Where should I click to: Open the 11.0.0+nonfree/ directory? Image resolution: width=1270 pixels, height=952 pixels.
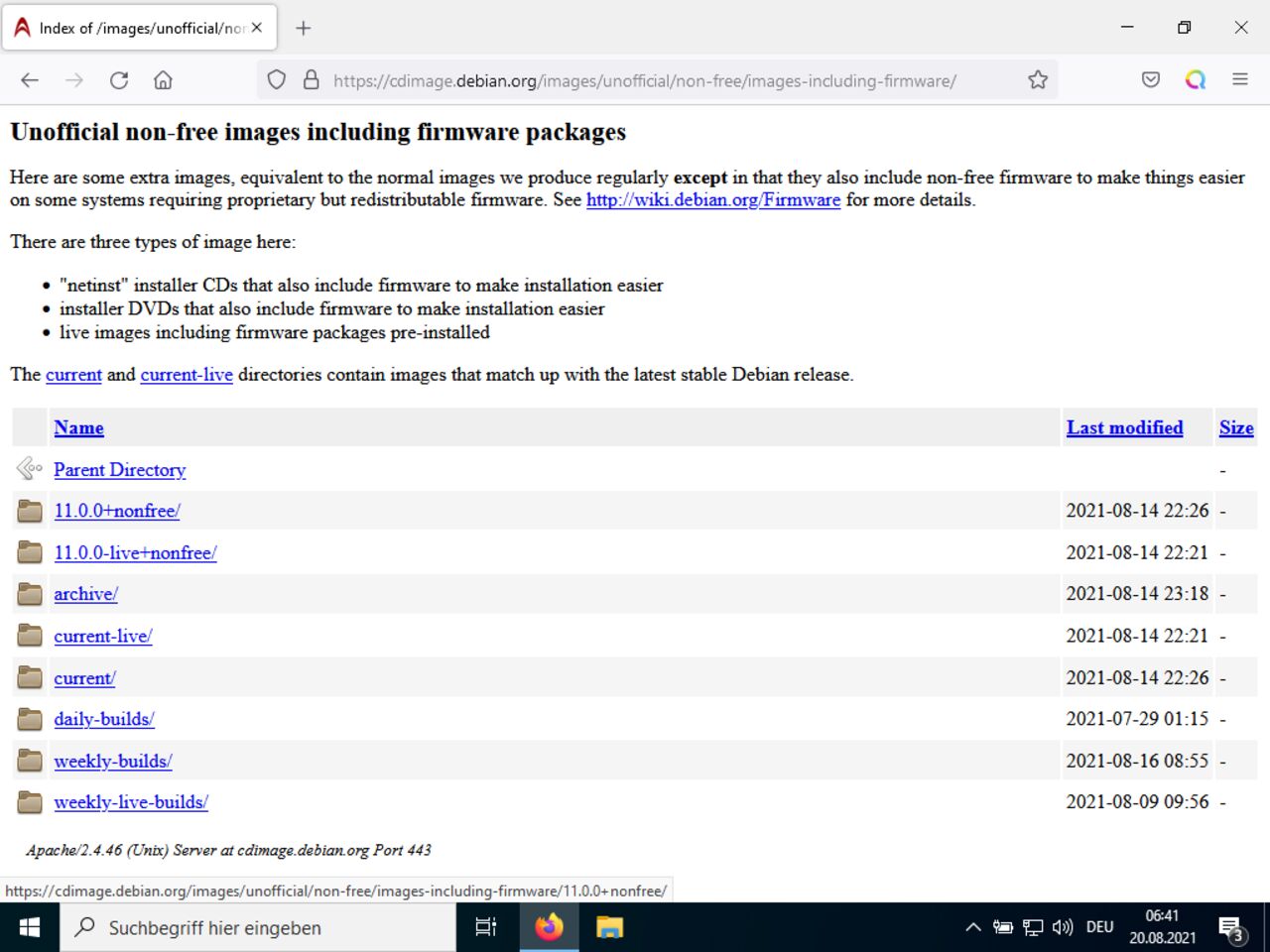coord(117,511)
